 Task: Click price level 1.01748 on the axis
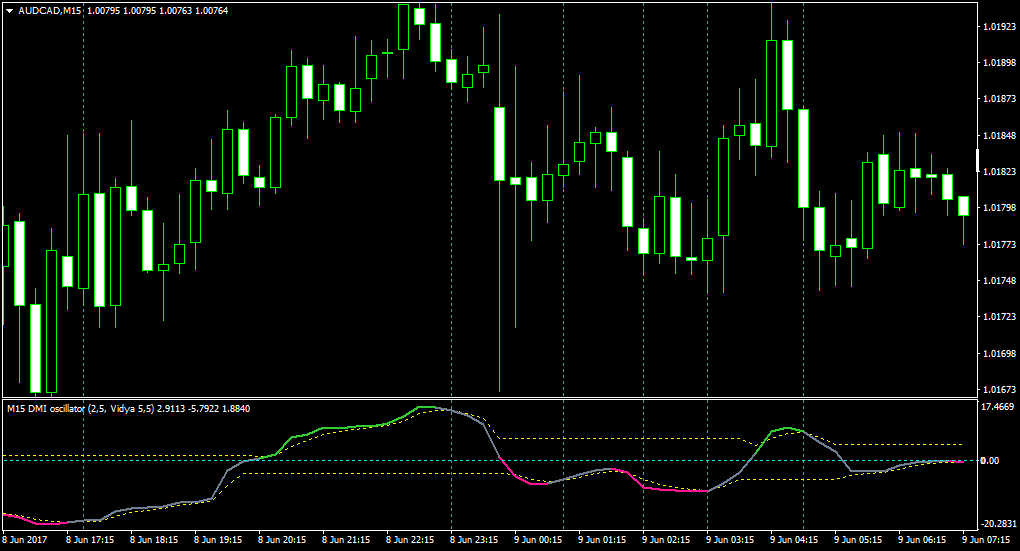[999, 280]
